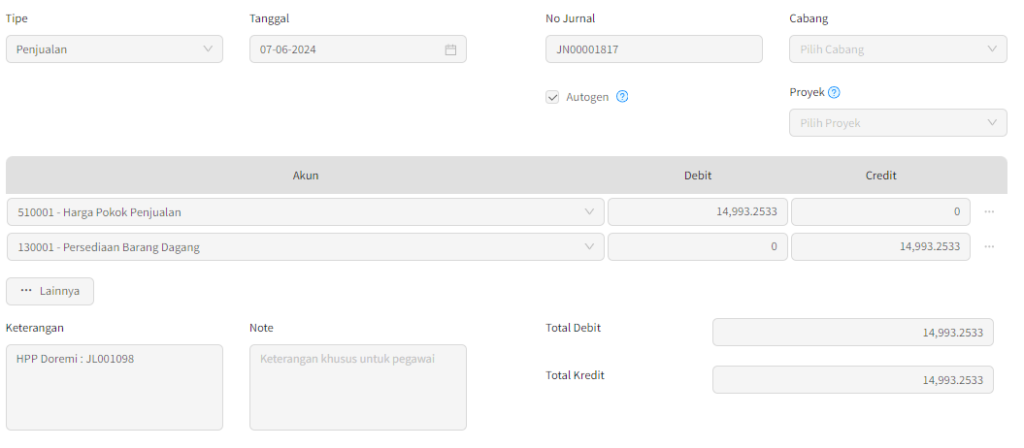
Task: Click the Total Kredit field
Action: tap(853, 379)
